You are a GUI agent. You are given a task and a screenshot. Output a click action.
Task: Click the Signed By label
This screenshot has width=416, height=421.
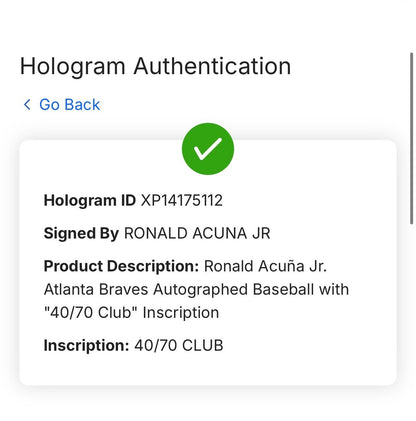pos(81,233)
